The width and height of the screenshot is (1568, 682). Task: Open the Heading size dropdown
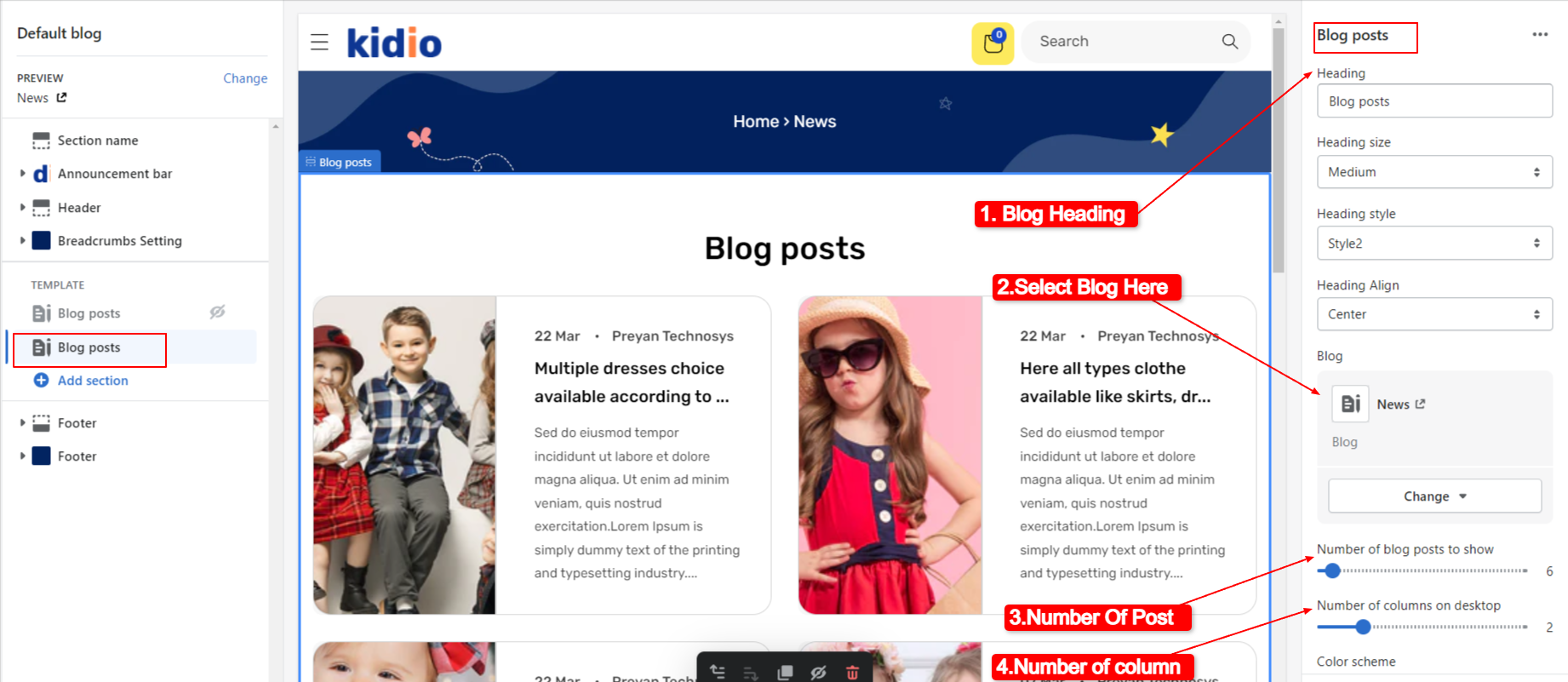pyautogui.click(x=1434, y=172)
